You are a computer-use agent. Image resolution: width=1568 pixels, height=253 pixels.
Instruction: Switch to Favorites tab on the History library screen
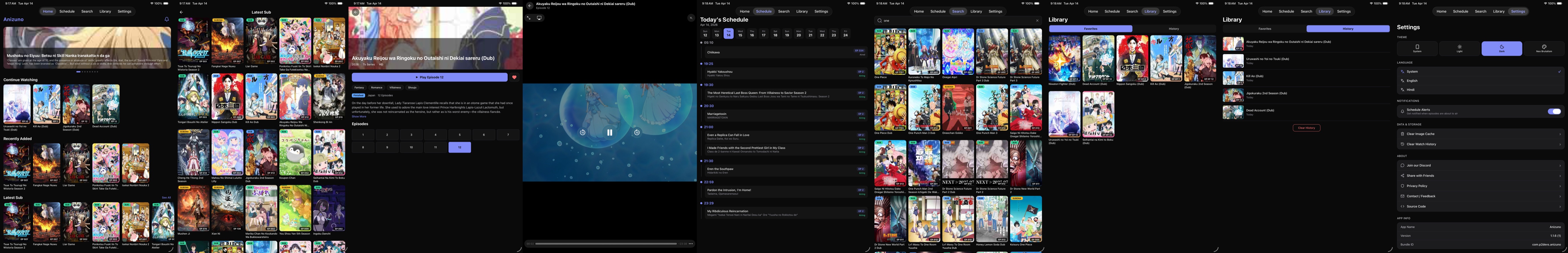[x=1264, y=29]
